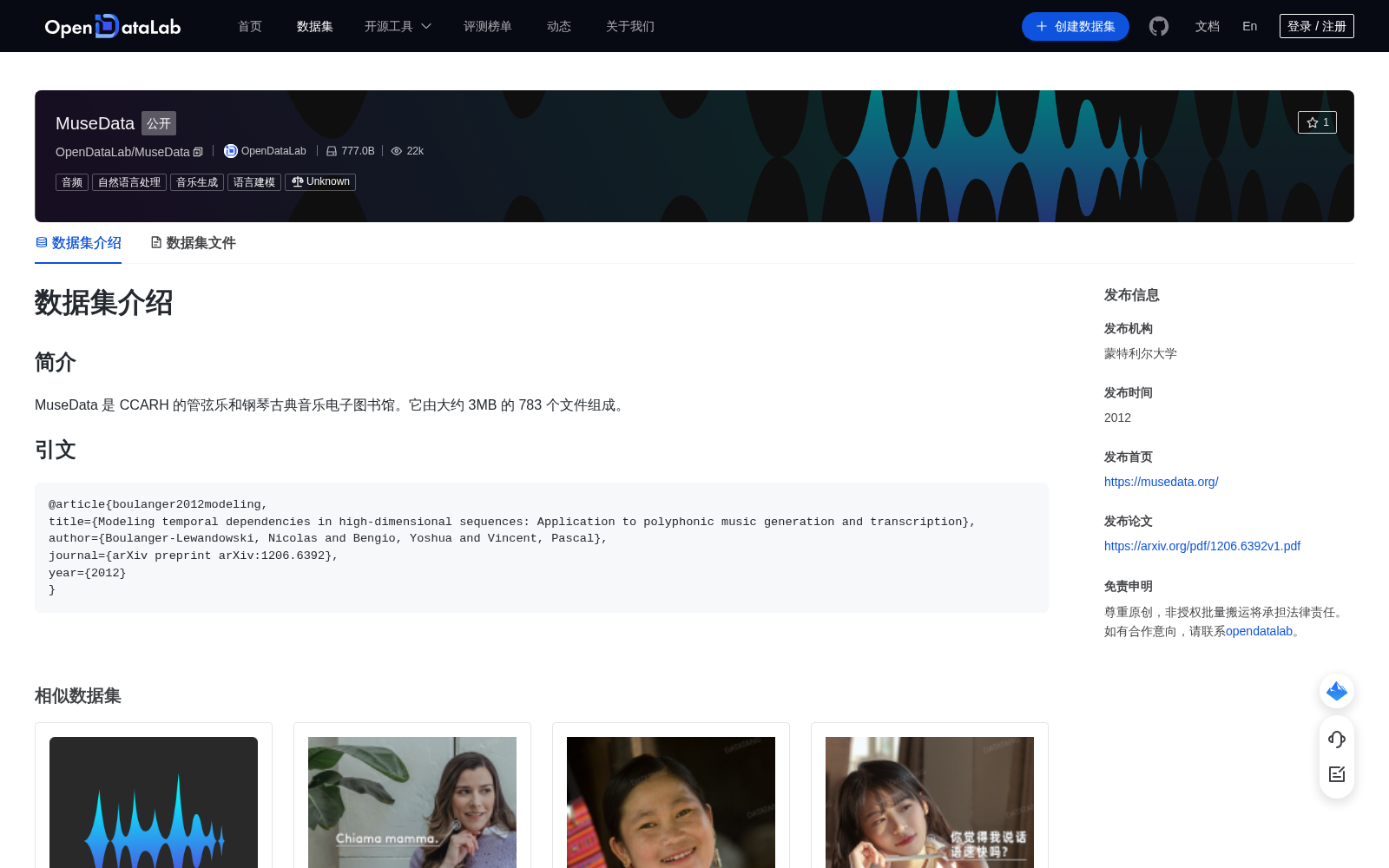This screenshot has height=868, width=1389.
Task: Select the 语言建模 tag
Action: click(254, 182)
